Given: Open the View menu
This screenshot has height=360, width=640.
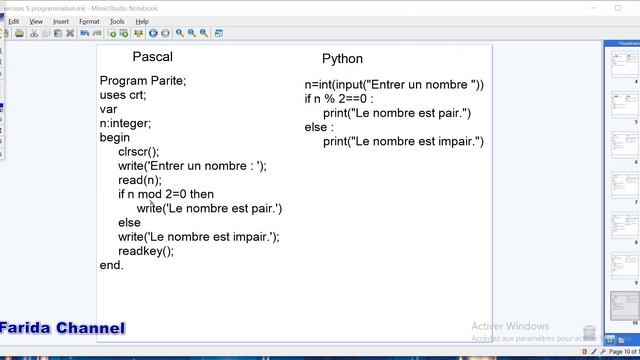Looking at the screenshot, I should (x=36, y=21).
